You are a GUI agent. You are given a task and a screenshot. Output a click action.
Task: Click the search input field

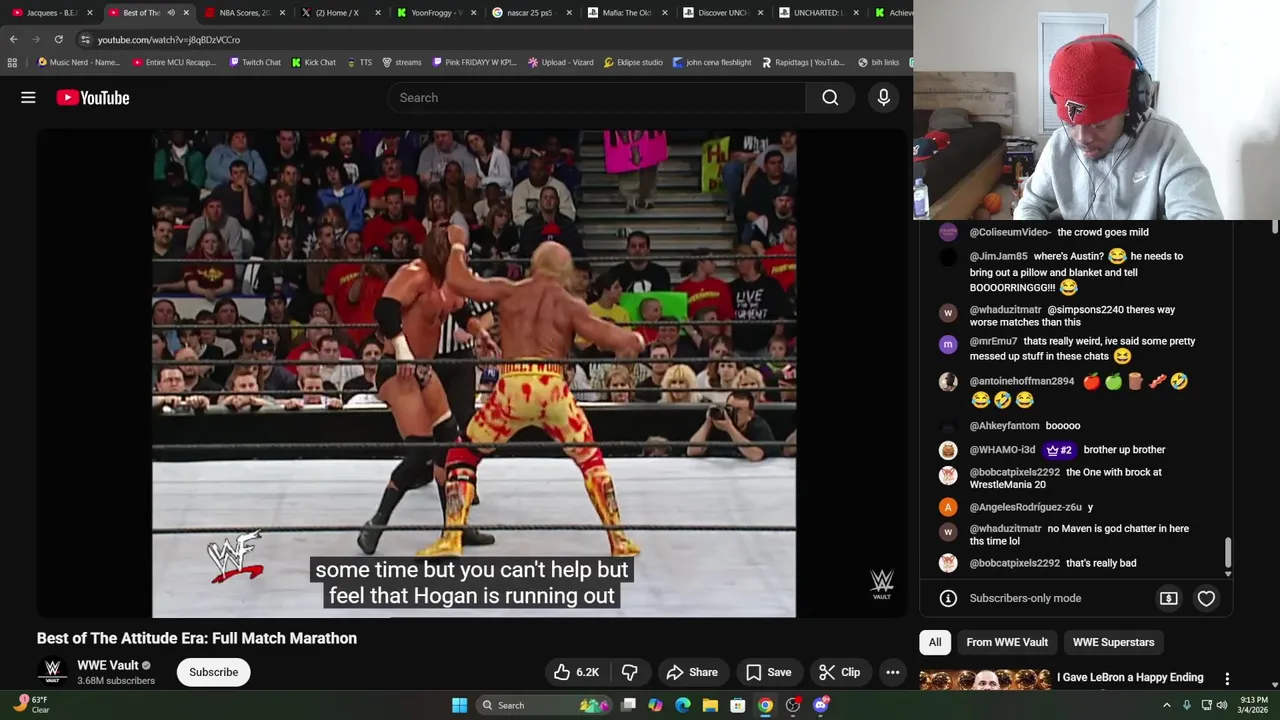(x=596, y=97)
